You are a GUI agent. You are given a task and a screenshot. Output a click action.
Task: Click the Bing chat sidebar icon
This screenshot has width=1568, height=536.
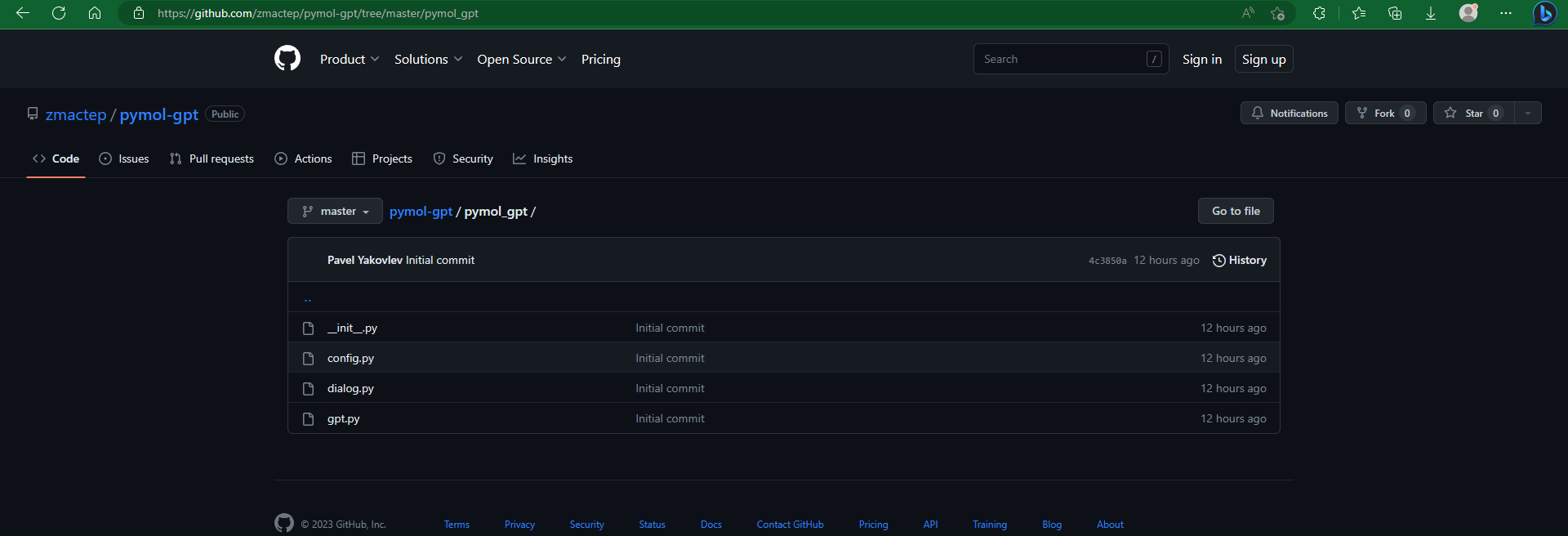(1544, 13)
